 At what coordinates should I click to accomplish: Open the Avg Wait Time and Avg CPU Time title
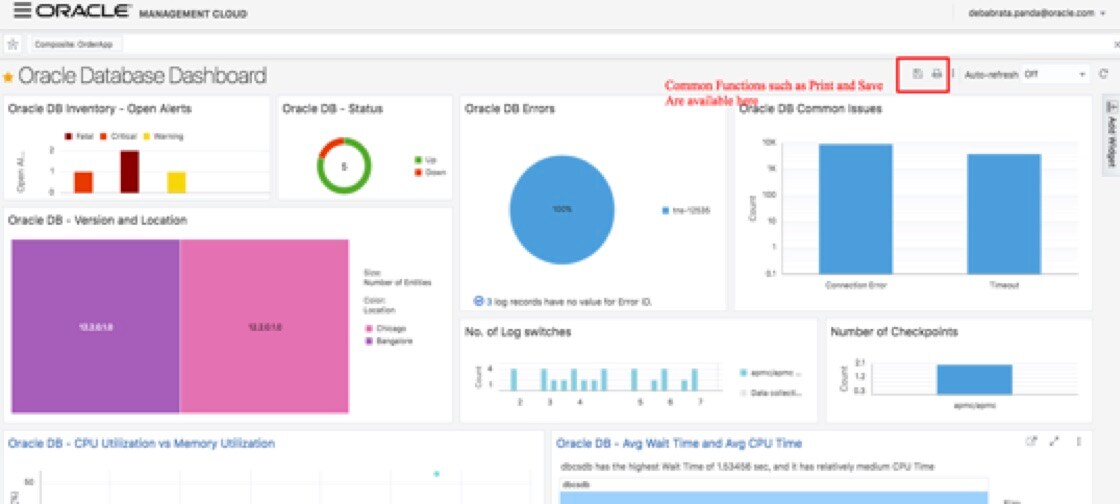coord(679,443)
